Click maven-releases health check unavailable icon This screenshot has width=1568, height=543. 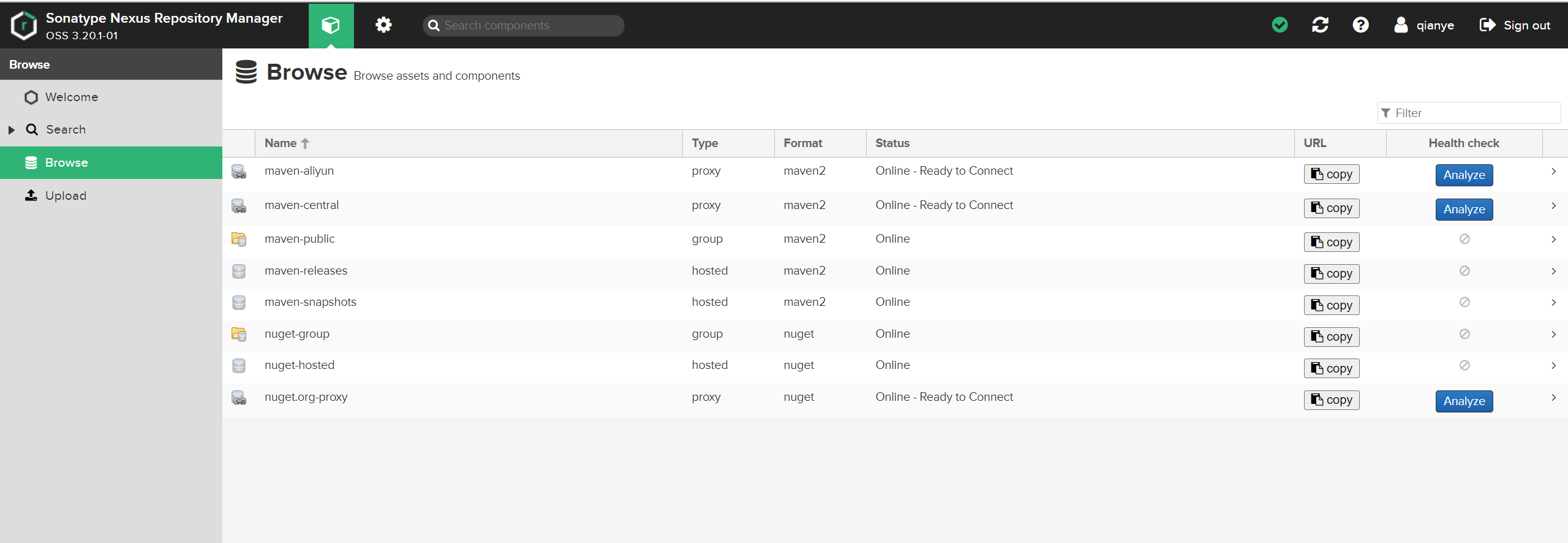[x=1464, y=271]
